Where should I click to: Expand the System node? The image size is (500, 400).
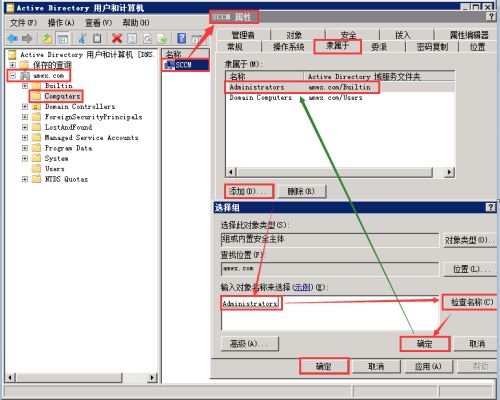pos(25,158)
